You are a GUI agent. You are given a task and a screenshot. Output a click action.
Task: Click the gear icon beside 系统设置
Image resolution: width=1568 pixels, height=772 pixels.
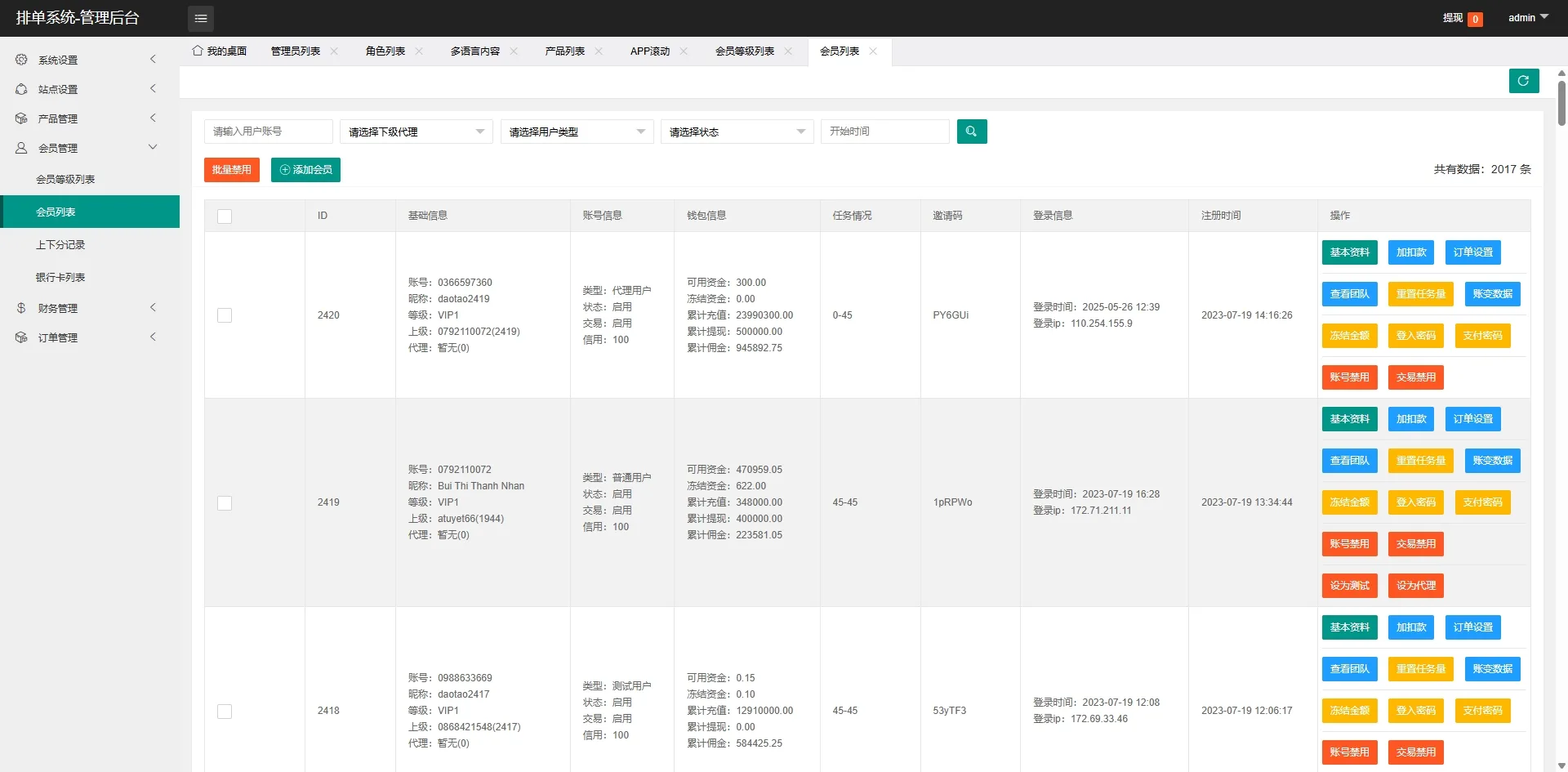pos(21,60)
